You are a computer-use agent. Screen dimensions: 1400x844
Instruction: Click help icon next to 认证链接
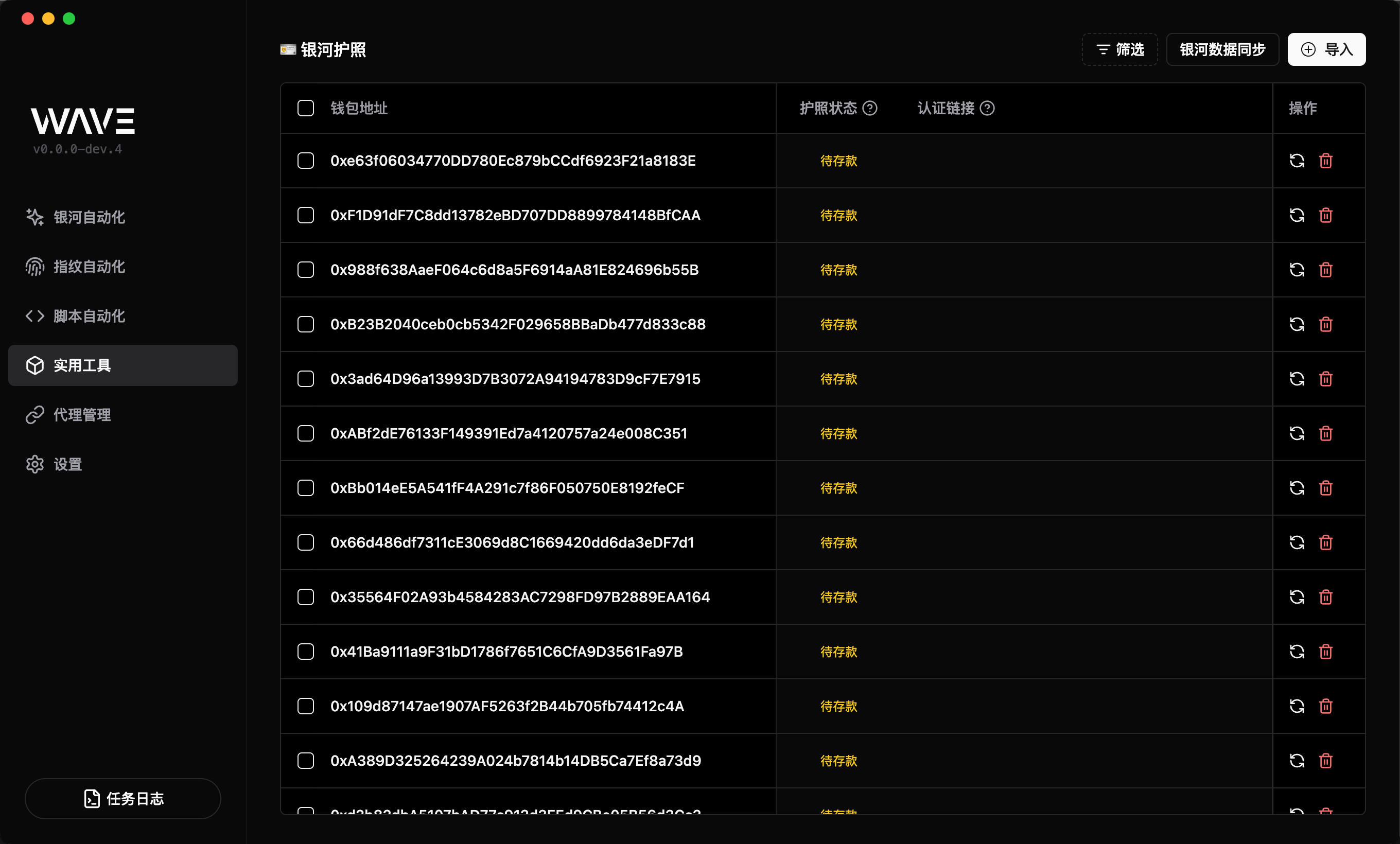[987, 108]
